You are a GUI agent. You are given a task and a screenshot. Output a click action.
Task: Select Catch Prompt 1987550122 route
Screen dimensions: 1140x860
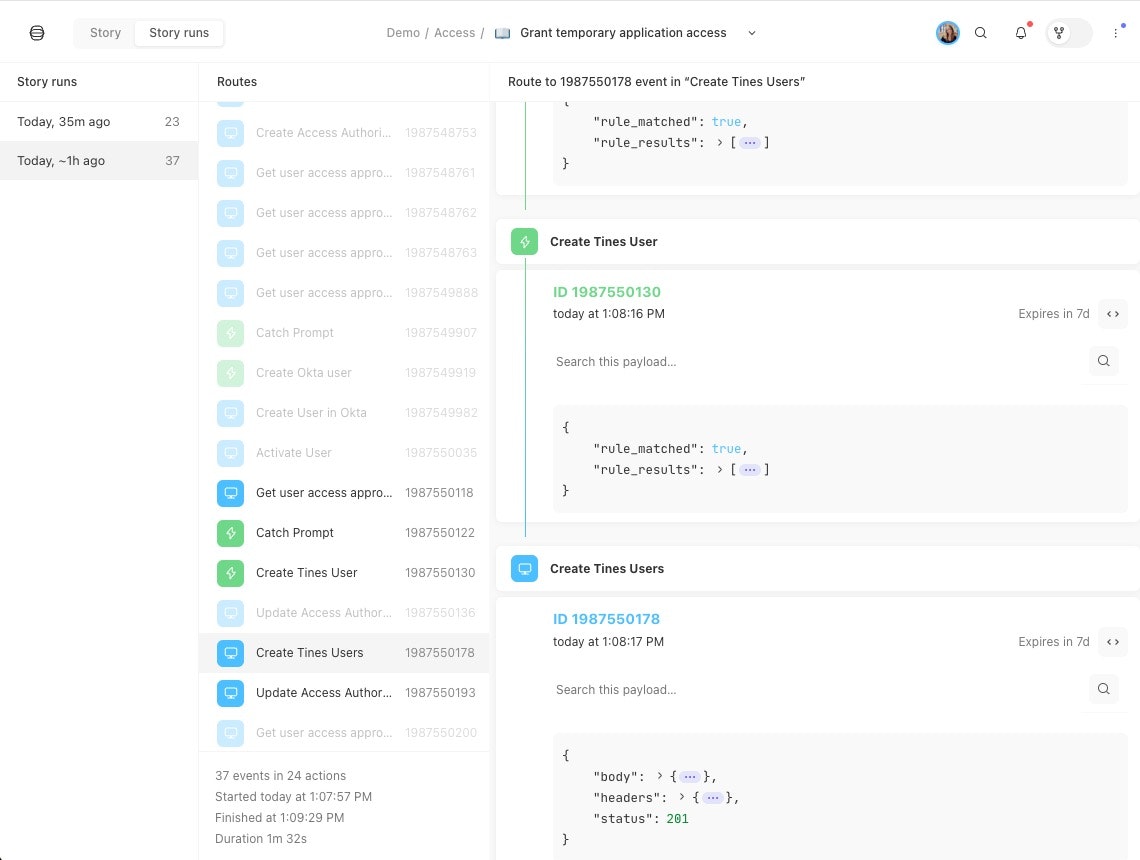(344, 533)
